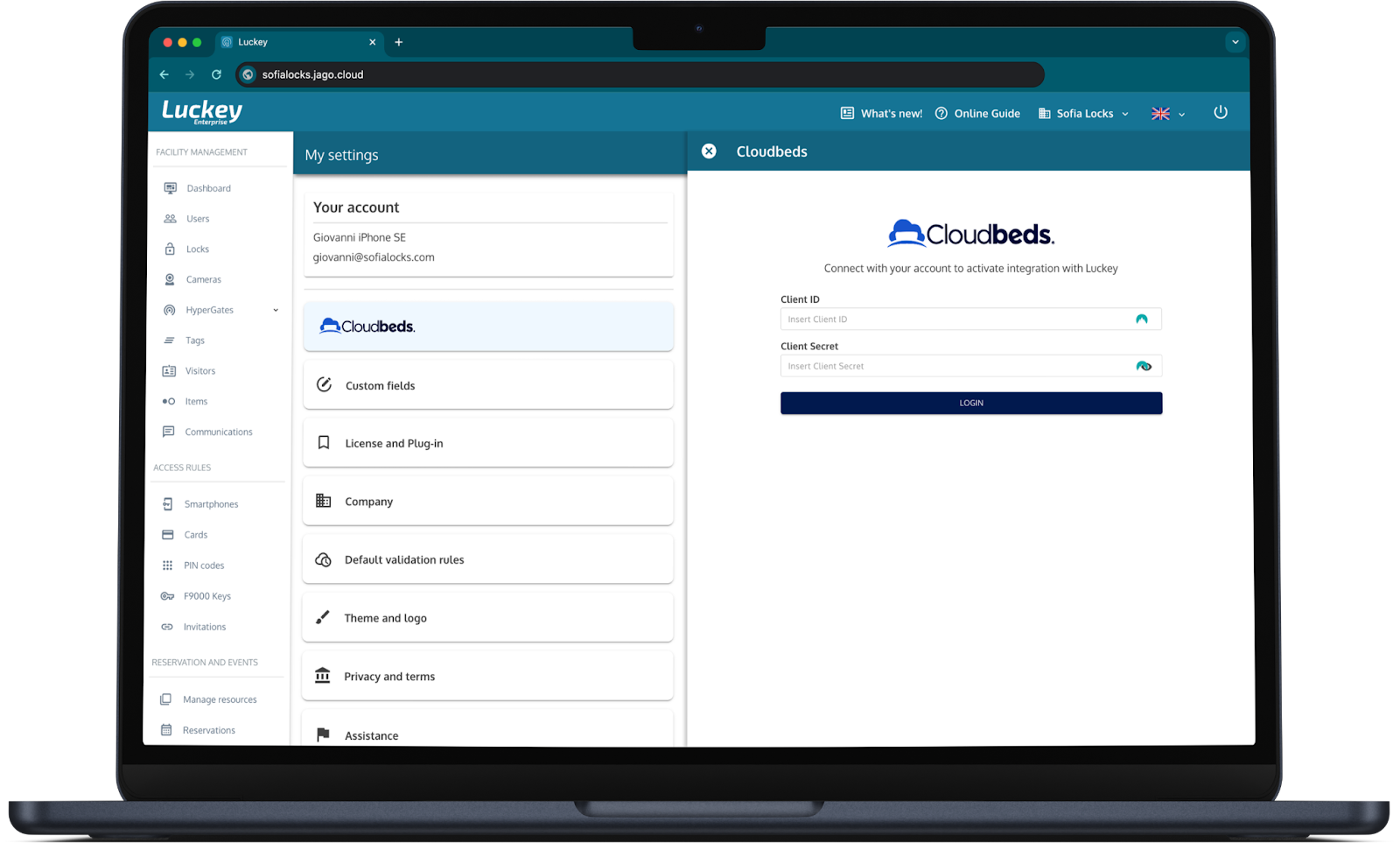Select the HyperGates sidebar entry

coord(209,310)
